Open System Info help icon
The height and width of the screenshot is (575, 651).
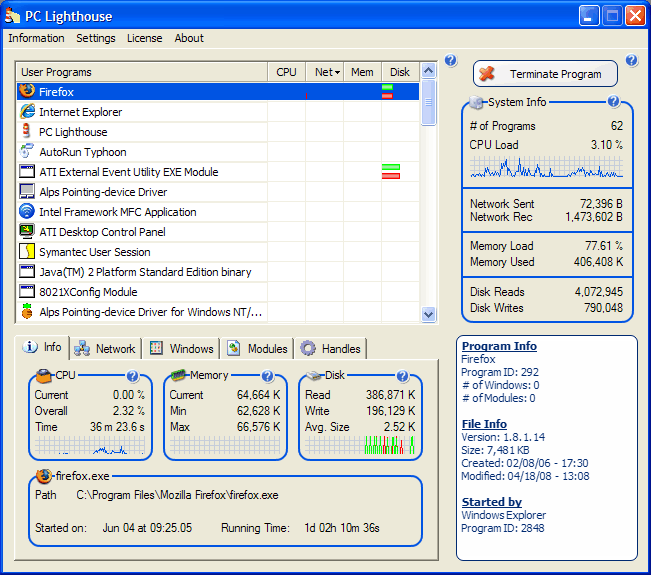[613, 101]
